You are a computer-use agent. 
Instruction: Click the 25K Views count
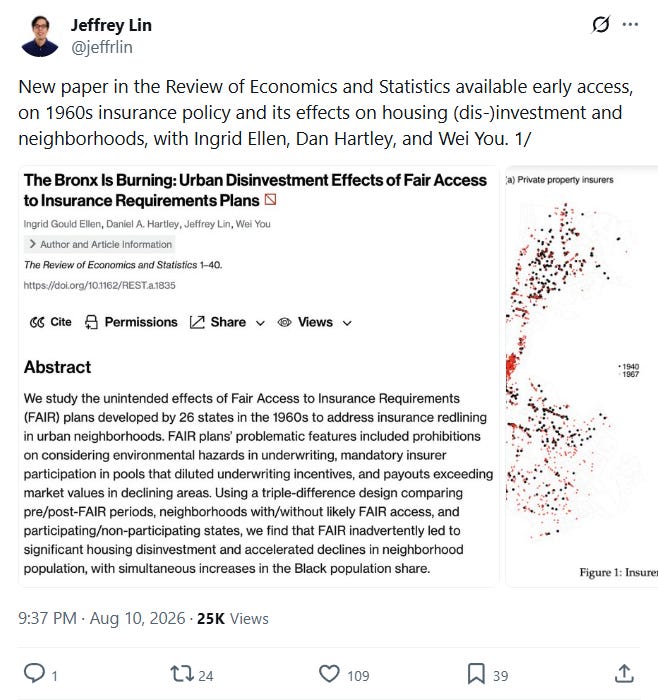click(x=233, y=619)
